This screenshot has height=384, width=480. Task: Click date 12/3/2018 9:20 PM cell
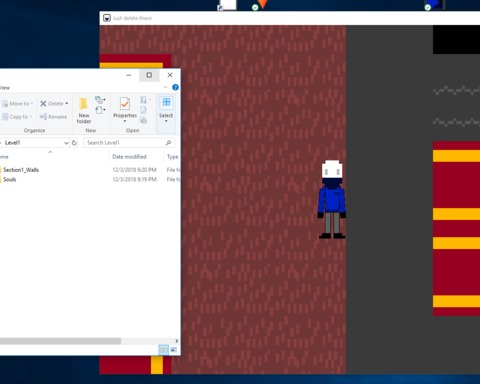point(134,170)
